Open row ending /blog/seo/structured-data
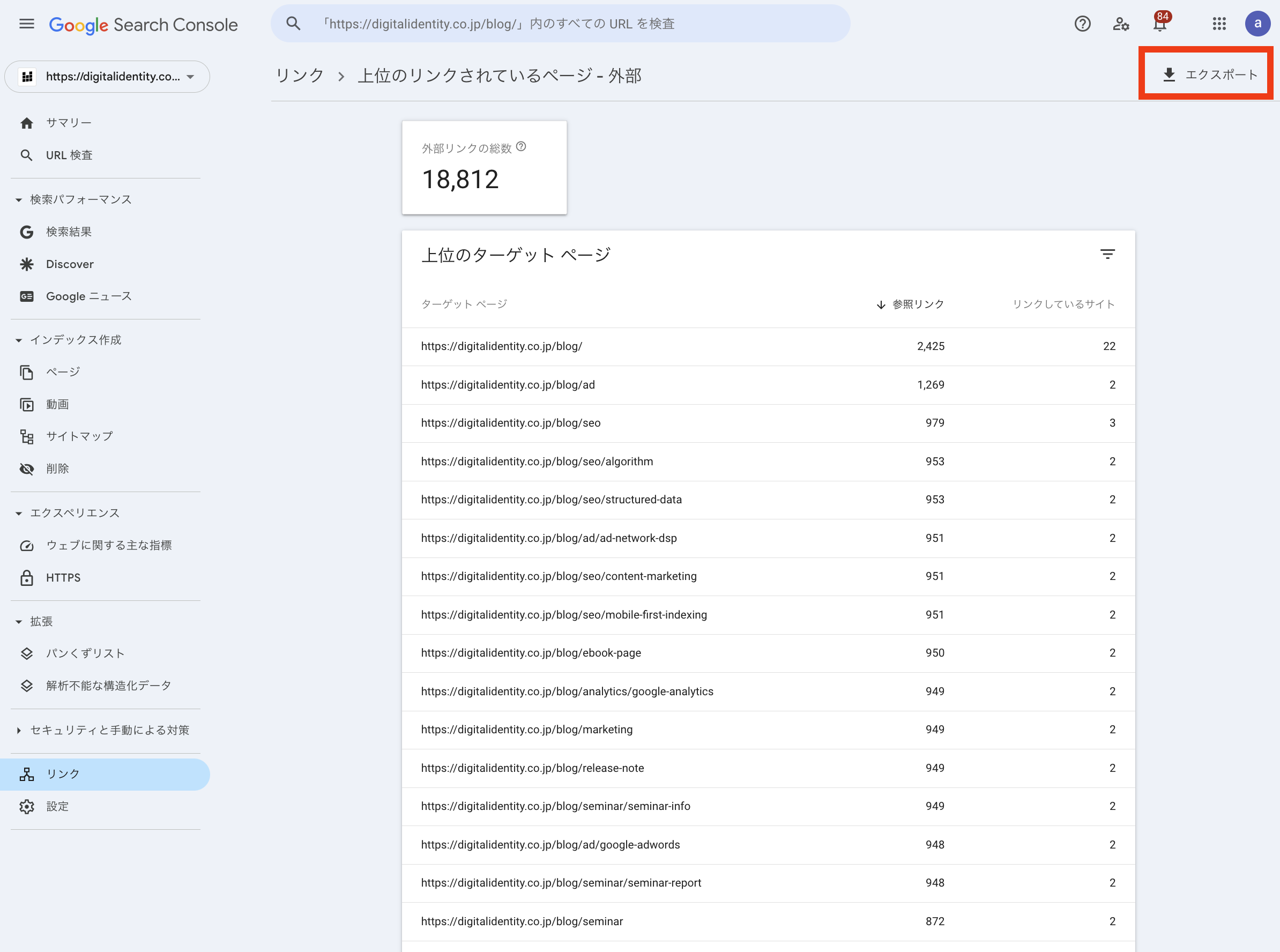The image size is (1280, 952). point(768,500)
